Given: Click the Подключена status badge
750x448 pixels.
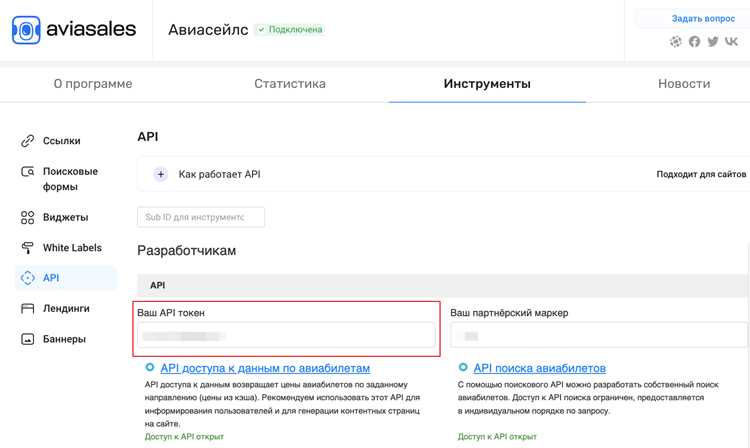Looking at the screenshot, I should 290,30.
